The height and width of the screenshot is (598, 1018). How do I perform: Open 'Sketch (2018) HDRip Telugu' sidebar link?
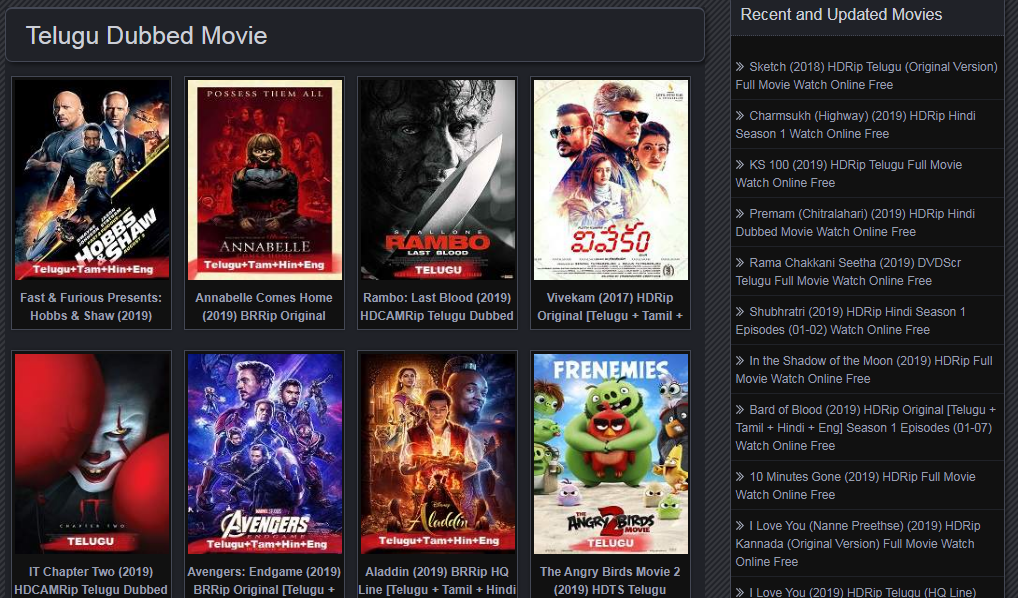(x=866, y=76)
